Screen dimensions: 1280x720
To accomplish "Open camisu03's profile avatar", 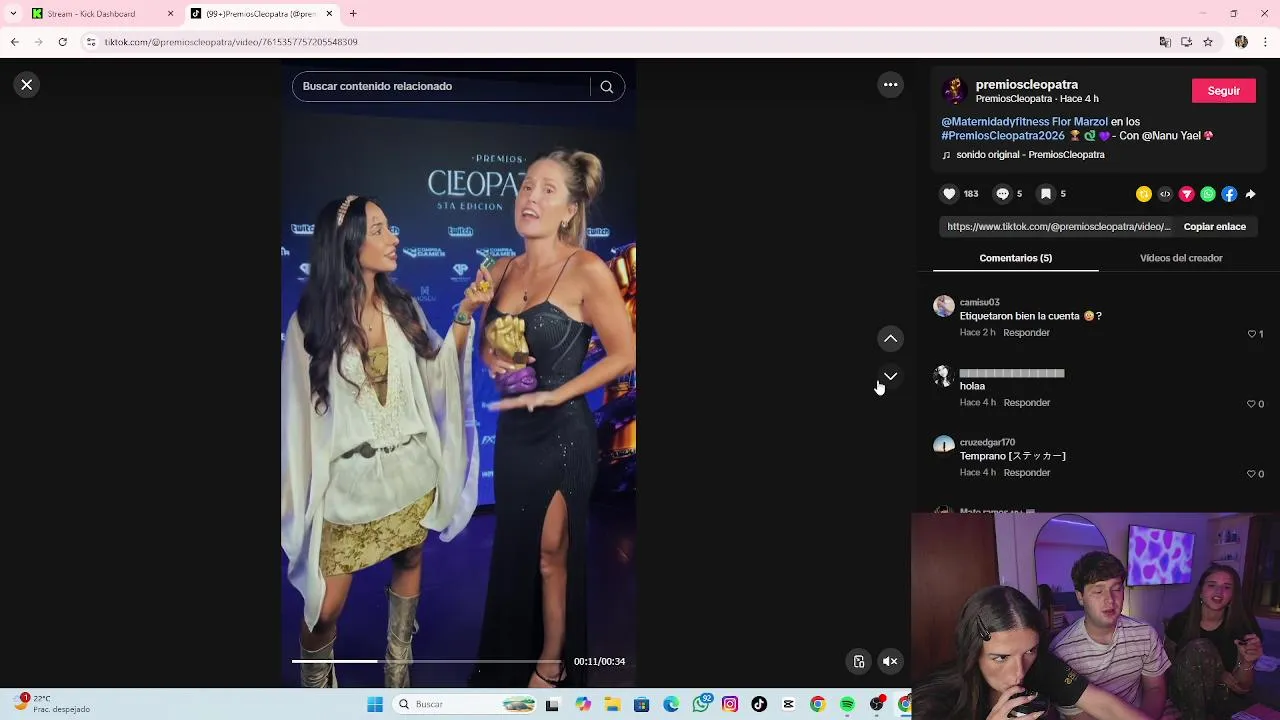I will pos(944,306).
